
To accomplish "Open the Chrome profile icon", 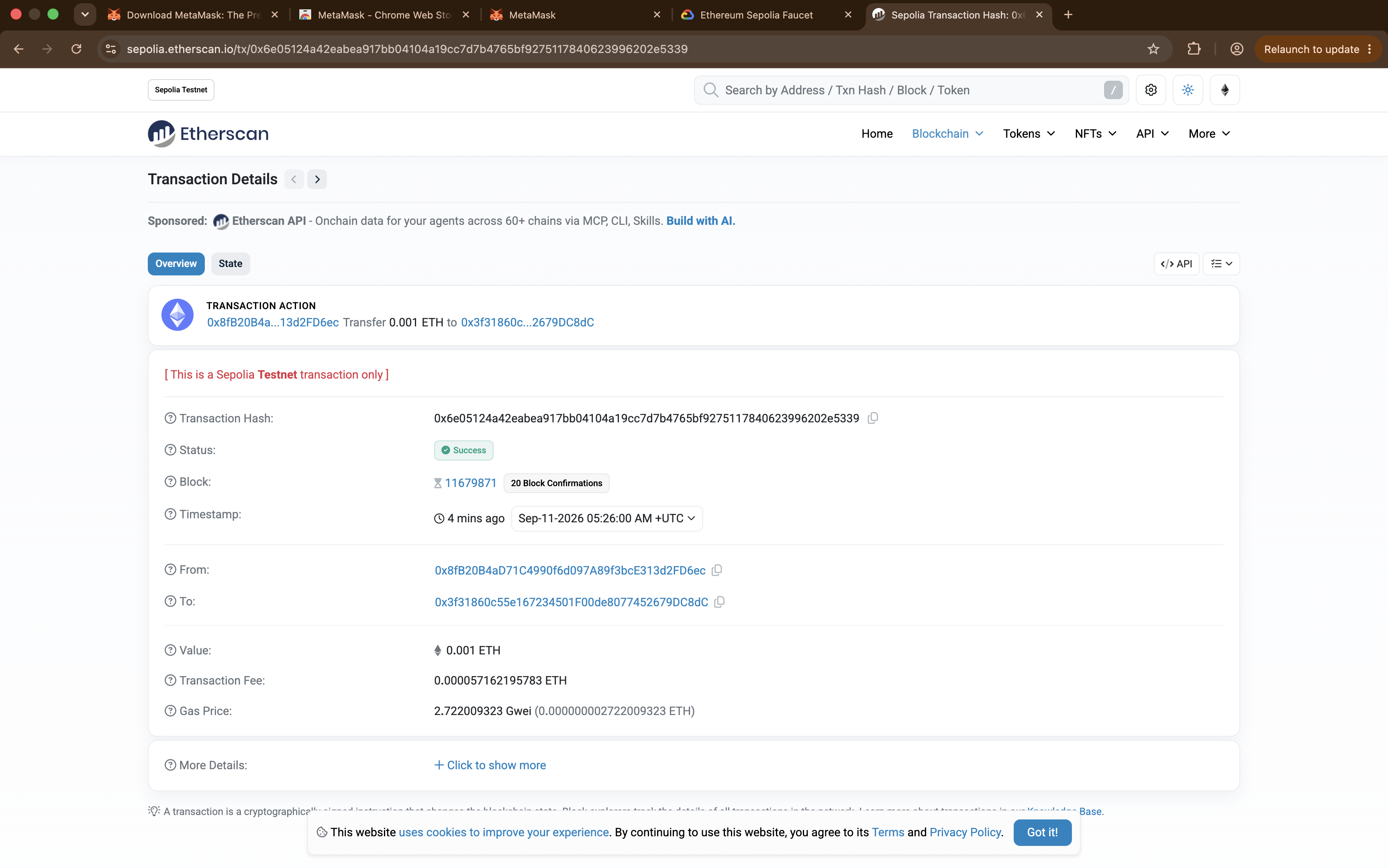I will pyautogui.click(x=1237, y=49).
